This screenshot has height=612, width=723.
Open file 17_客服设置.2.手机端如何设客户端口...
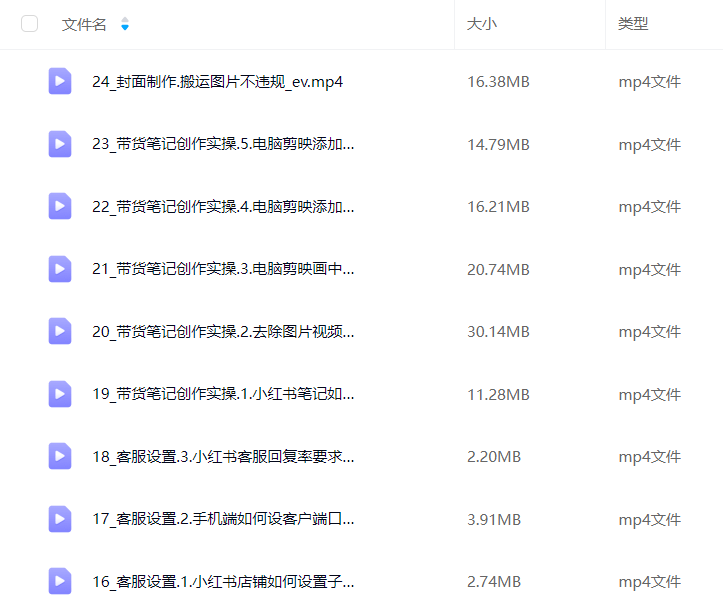(223, 519)
